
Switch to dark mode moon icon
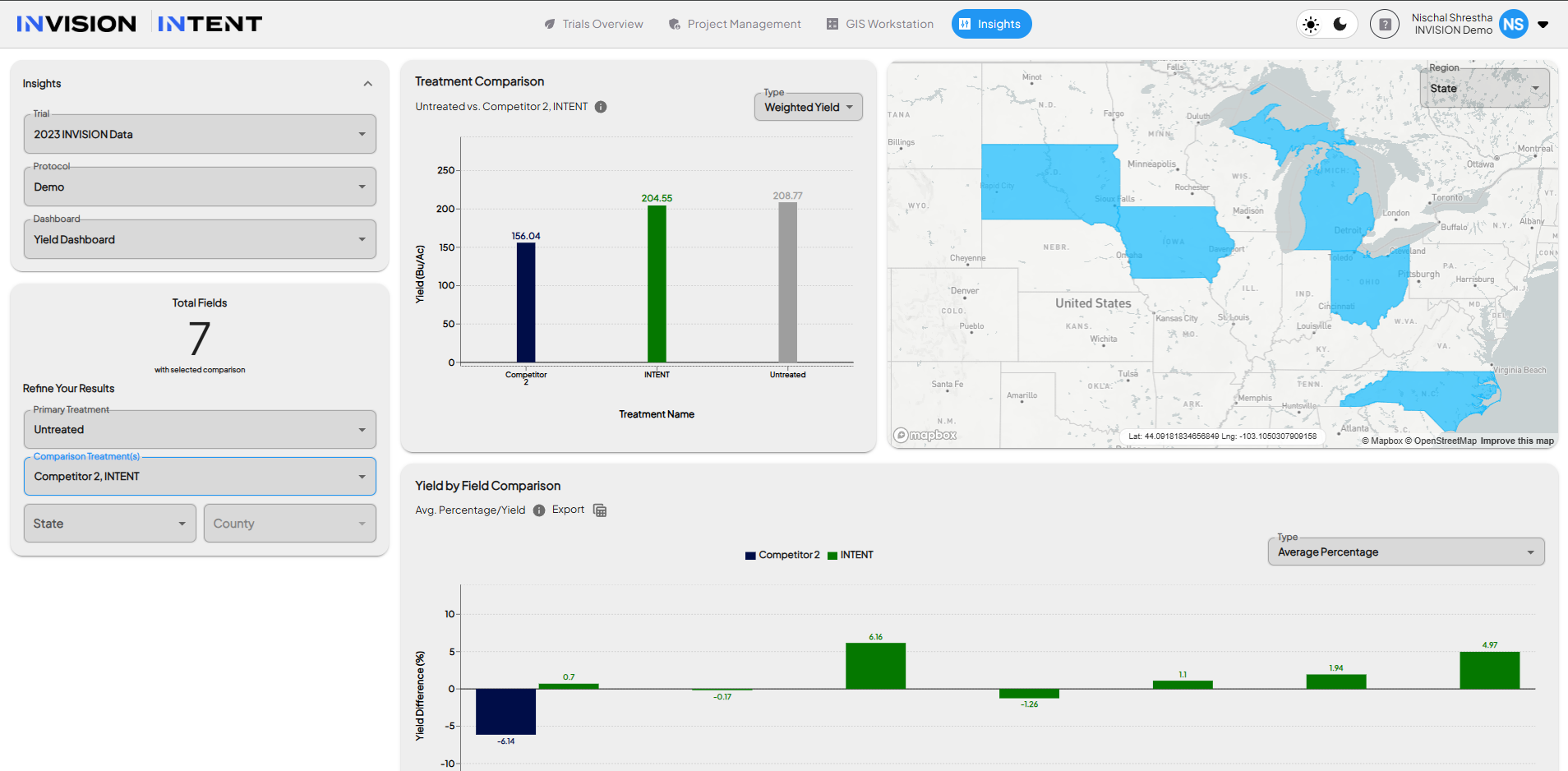[x=1340, y=24]
